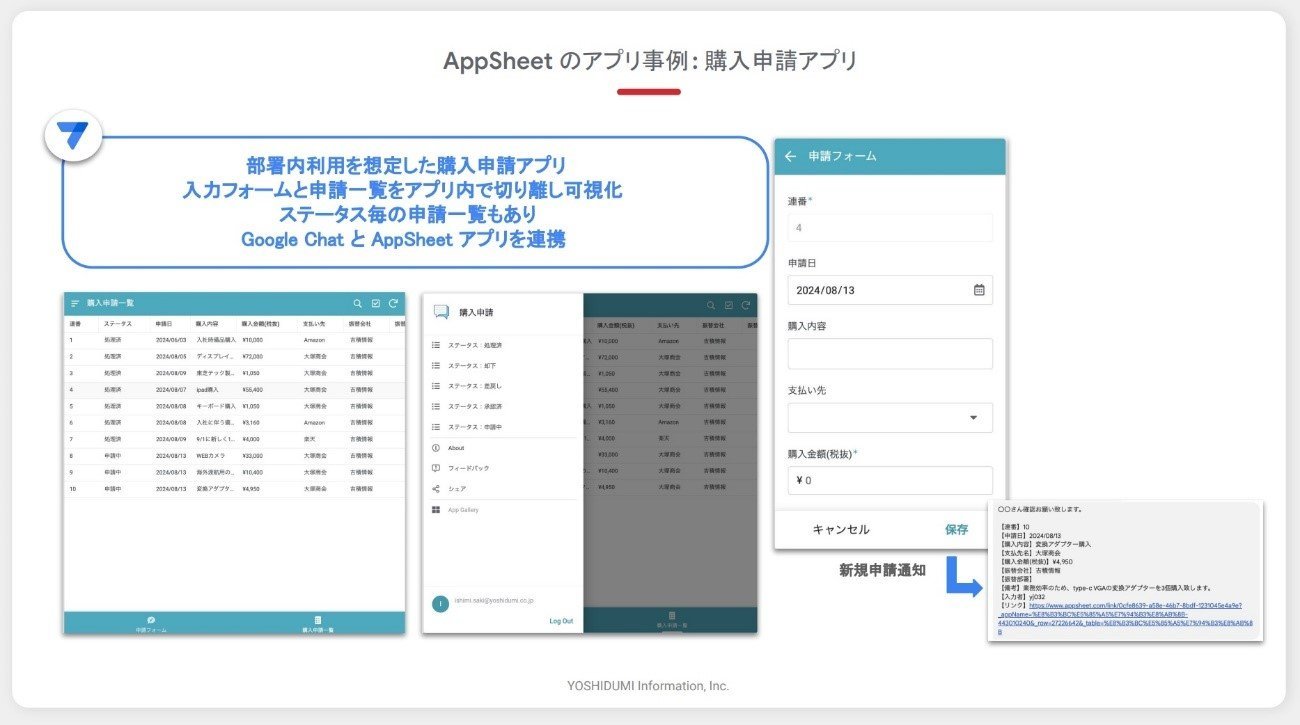
Task: Click the 購入申請 chat-bubble app icon
Action: point(441,312)
